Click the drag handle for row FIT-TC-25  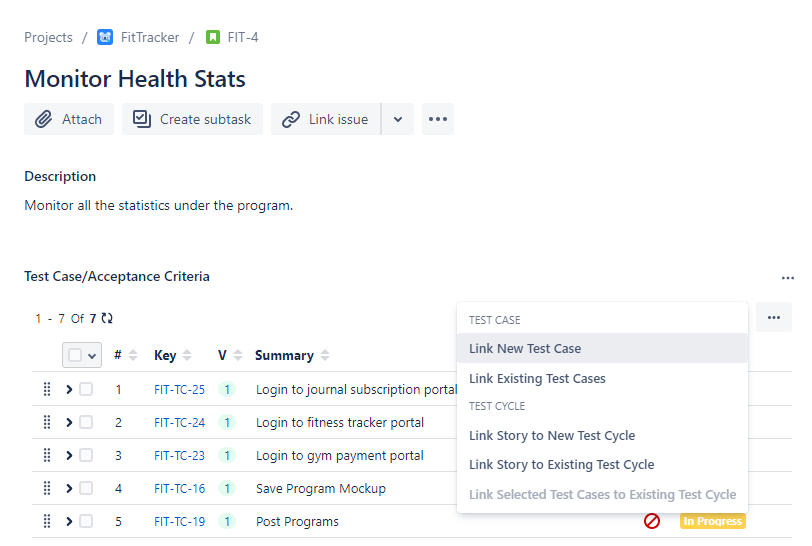coord(47,390)
